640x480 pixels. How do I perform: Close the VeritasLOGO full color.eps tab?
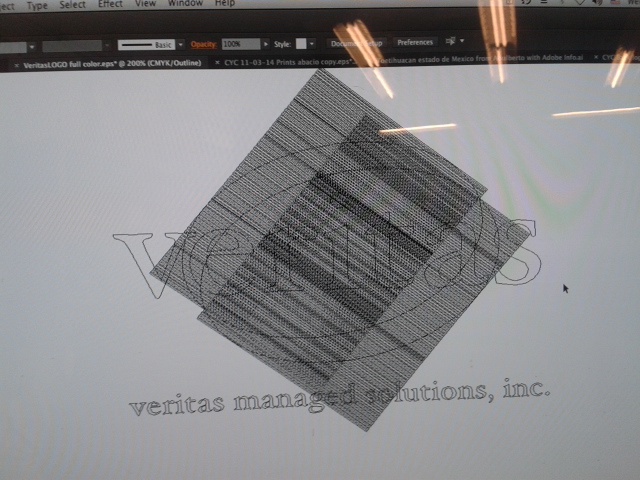17,65
